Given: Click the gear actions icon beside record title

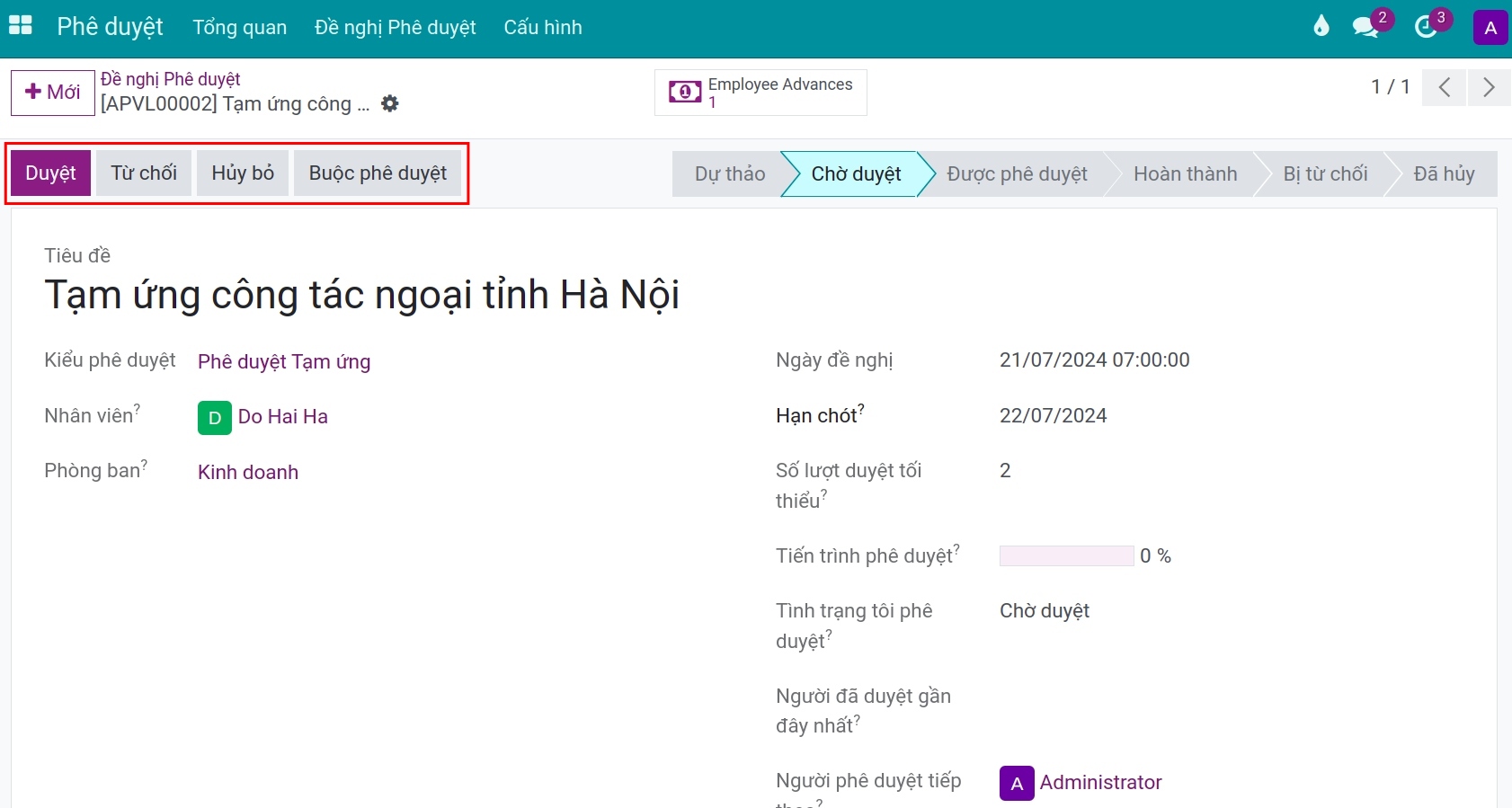Looking at the screenshot, I should 390,103.
